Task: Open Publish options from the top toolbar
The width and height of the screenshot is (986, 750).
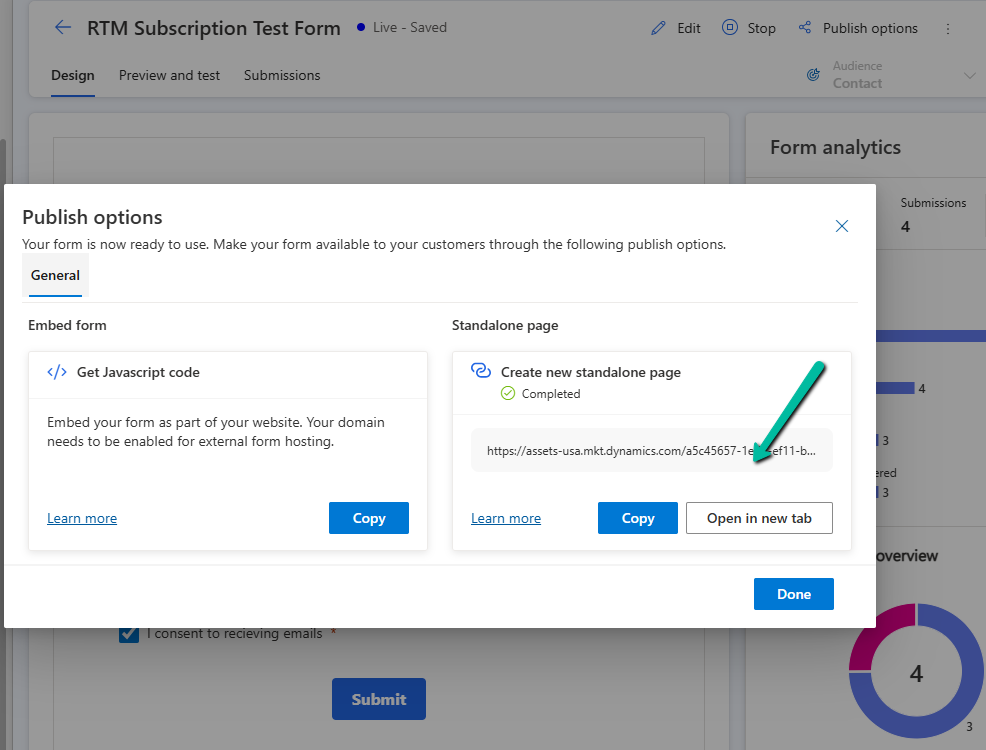Action: (858, 27)
